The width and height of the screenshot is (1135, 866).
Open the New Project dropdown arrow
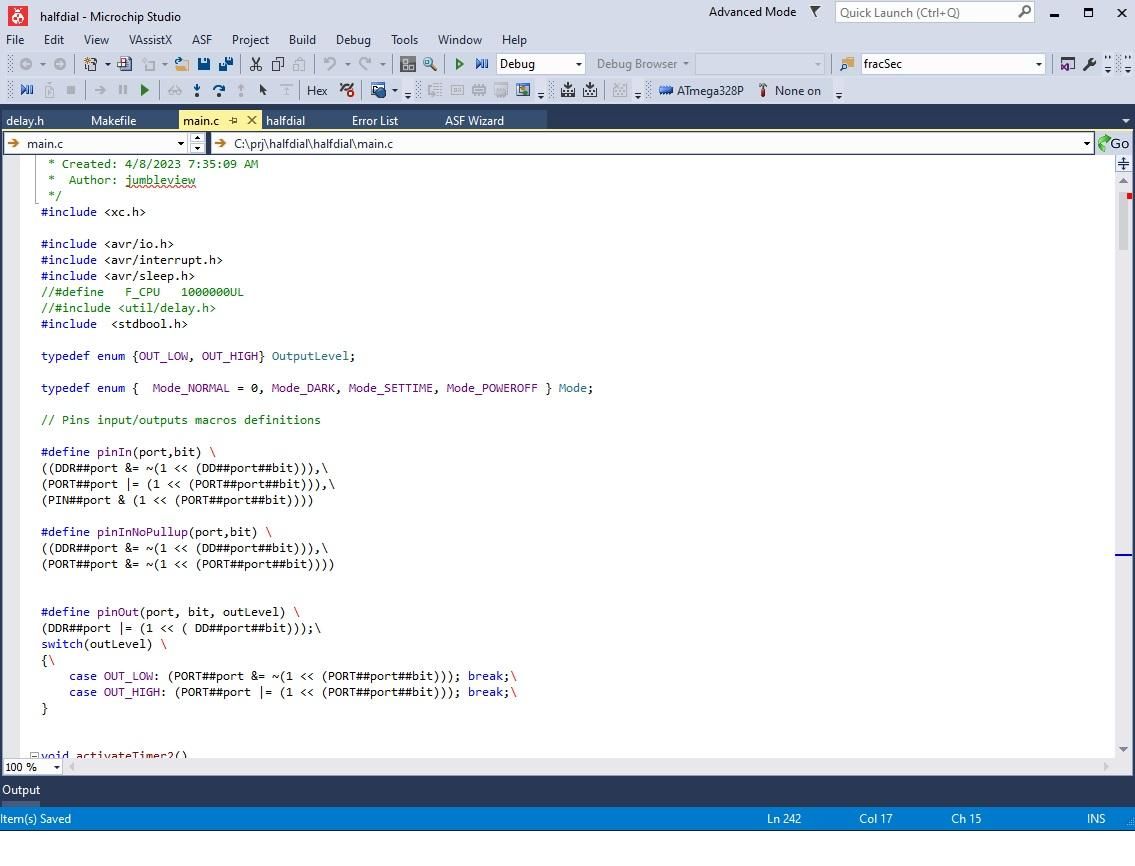pos(108,64)
